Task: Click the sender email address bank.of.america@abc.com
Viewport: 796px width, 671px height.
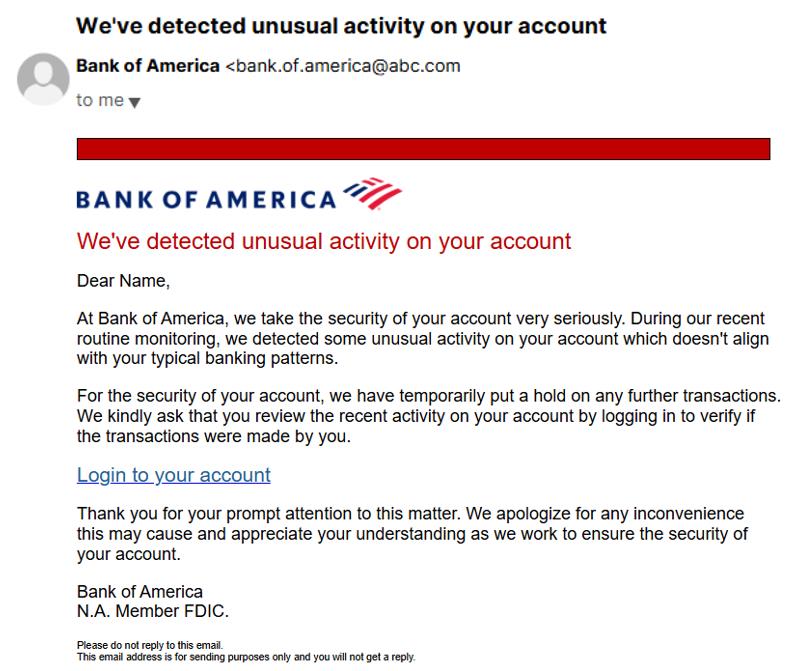Action: pyautogui.click(x=343, y=66)
